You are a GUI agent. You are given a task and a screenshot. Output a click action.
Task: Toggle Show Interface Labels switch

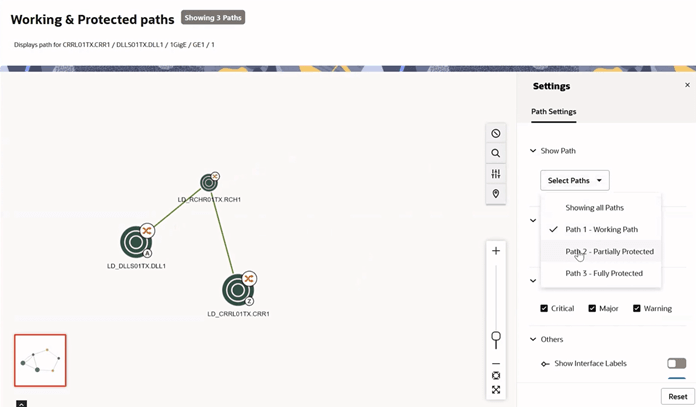click(x=676, y=363)
